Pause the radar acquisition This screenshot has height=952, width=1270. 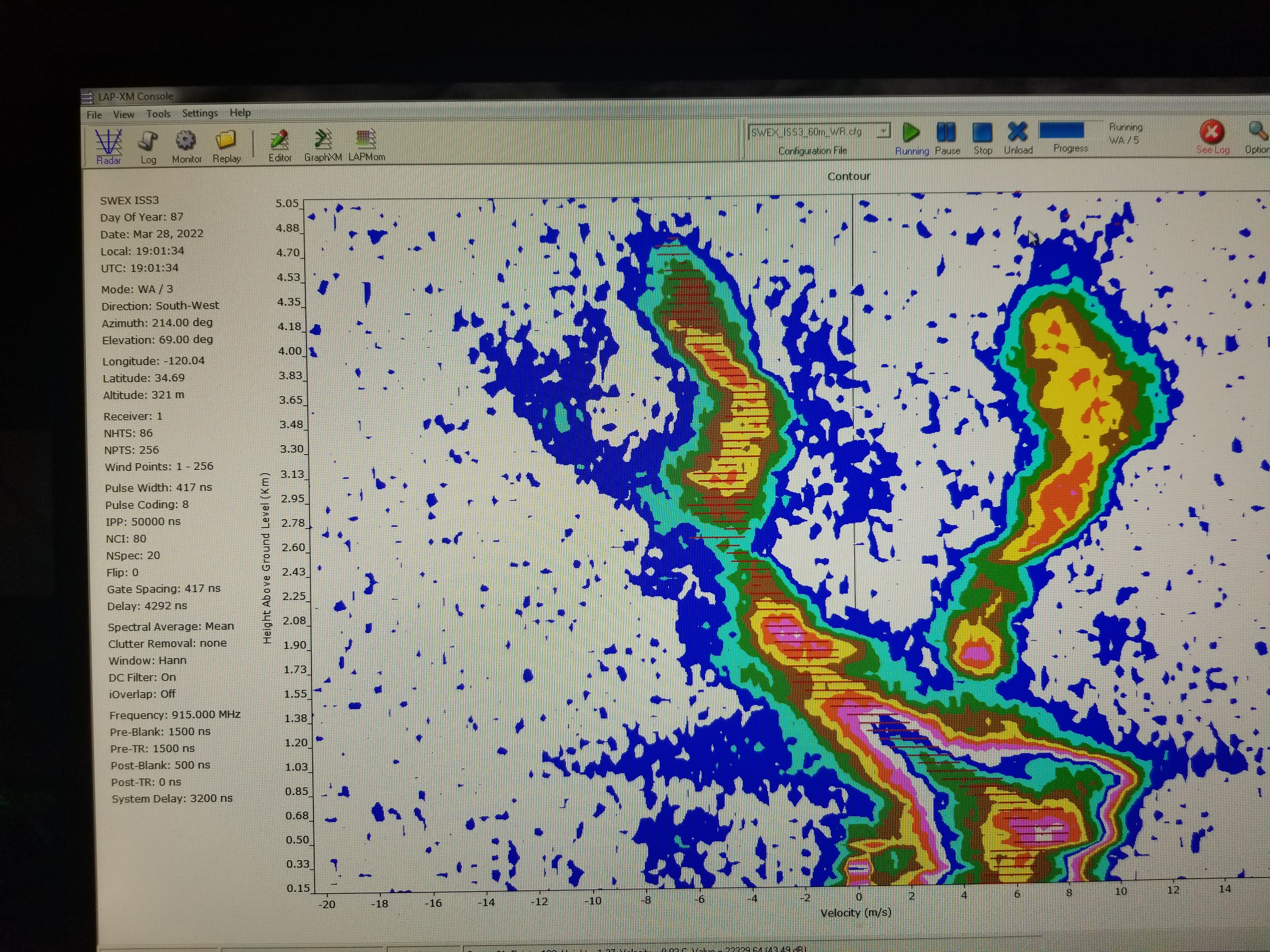946,133
